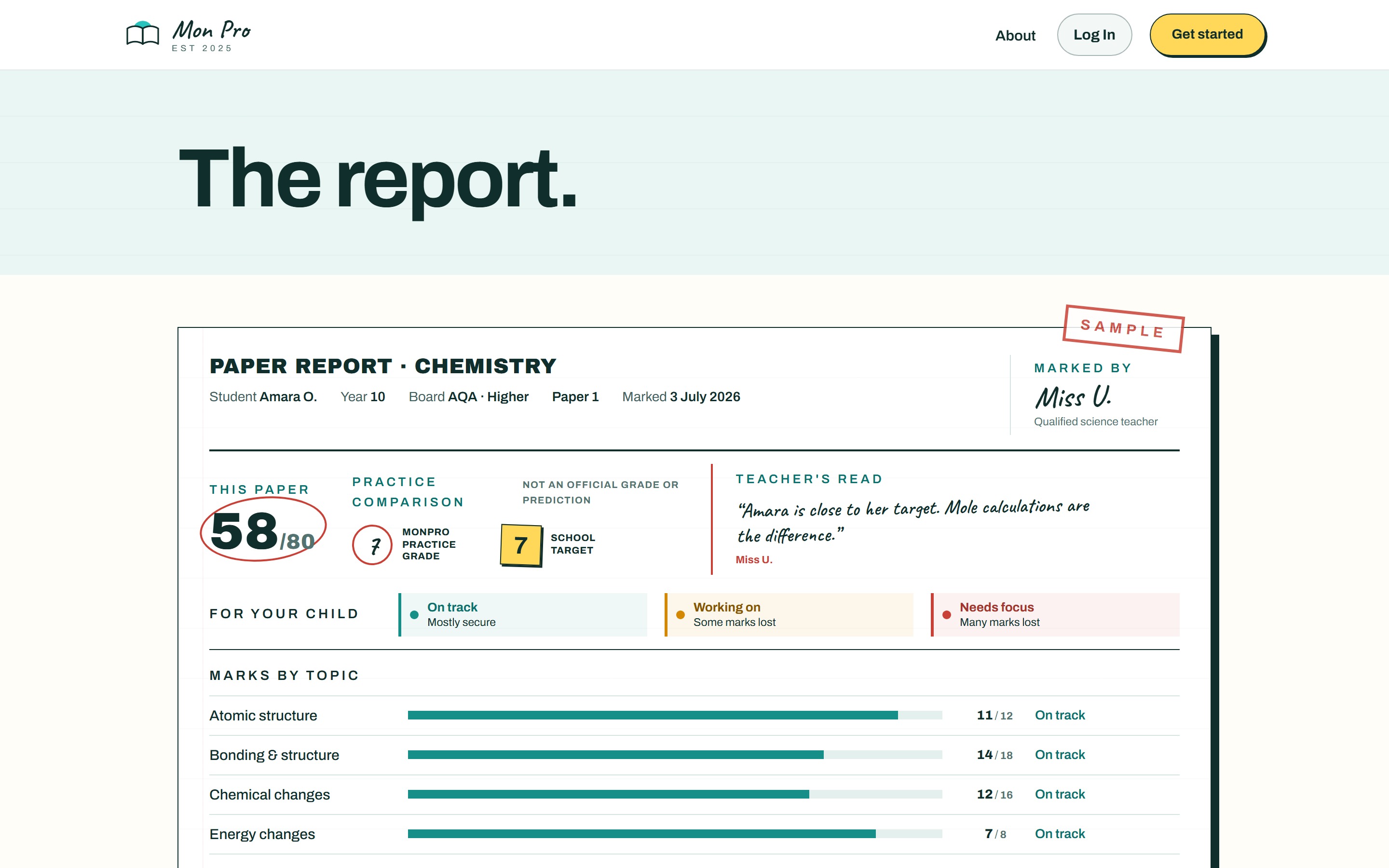Click the Paper Report · Chemistry heading

[383, 366]
